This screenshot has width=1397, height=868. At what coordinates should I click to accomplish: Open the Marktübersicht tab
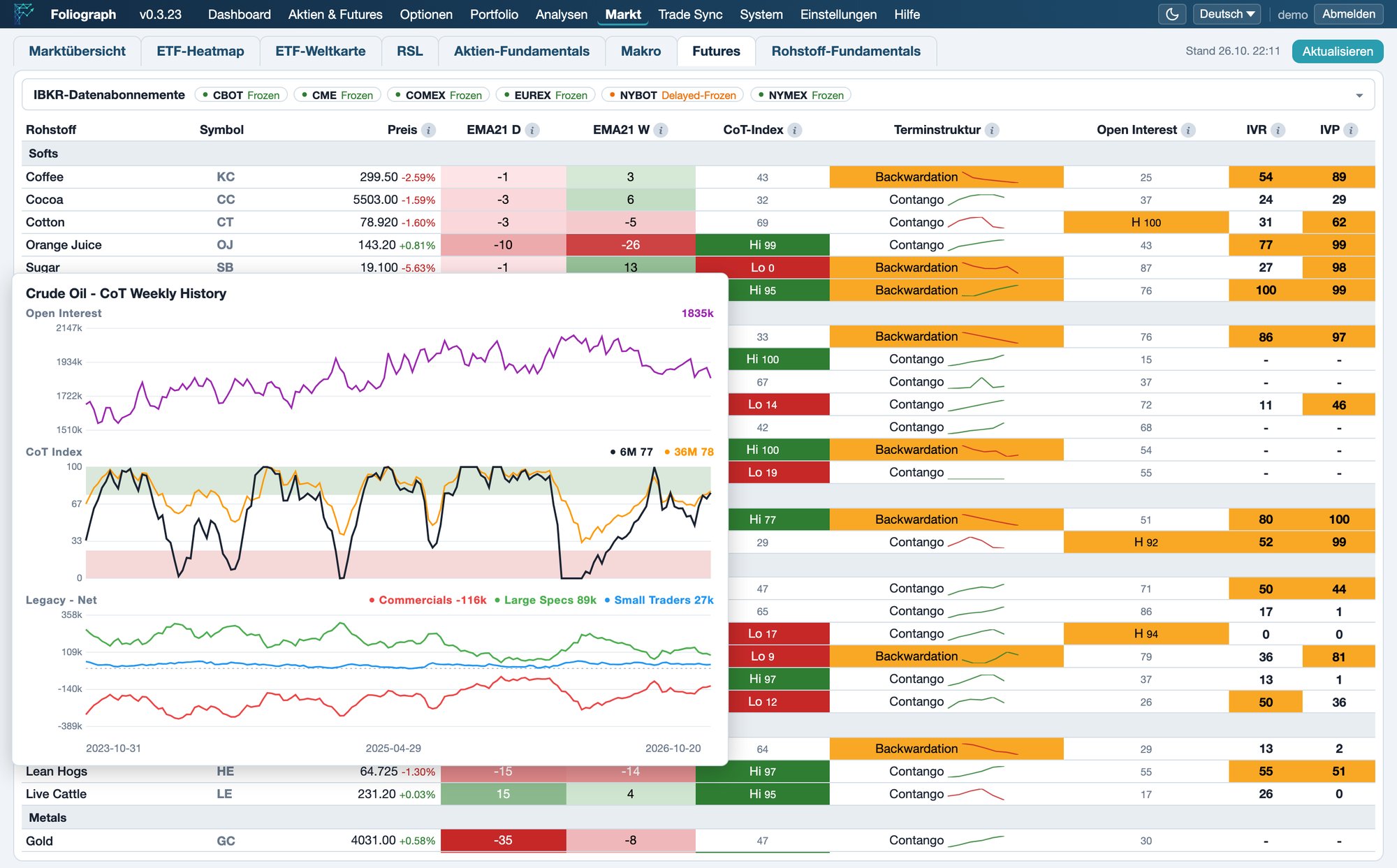tap(77, 51)
